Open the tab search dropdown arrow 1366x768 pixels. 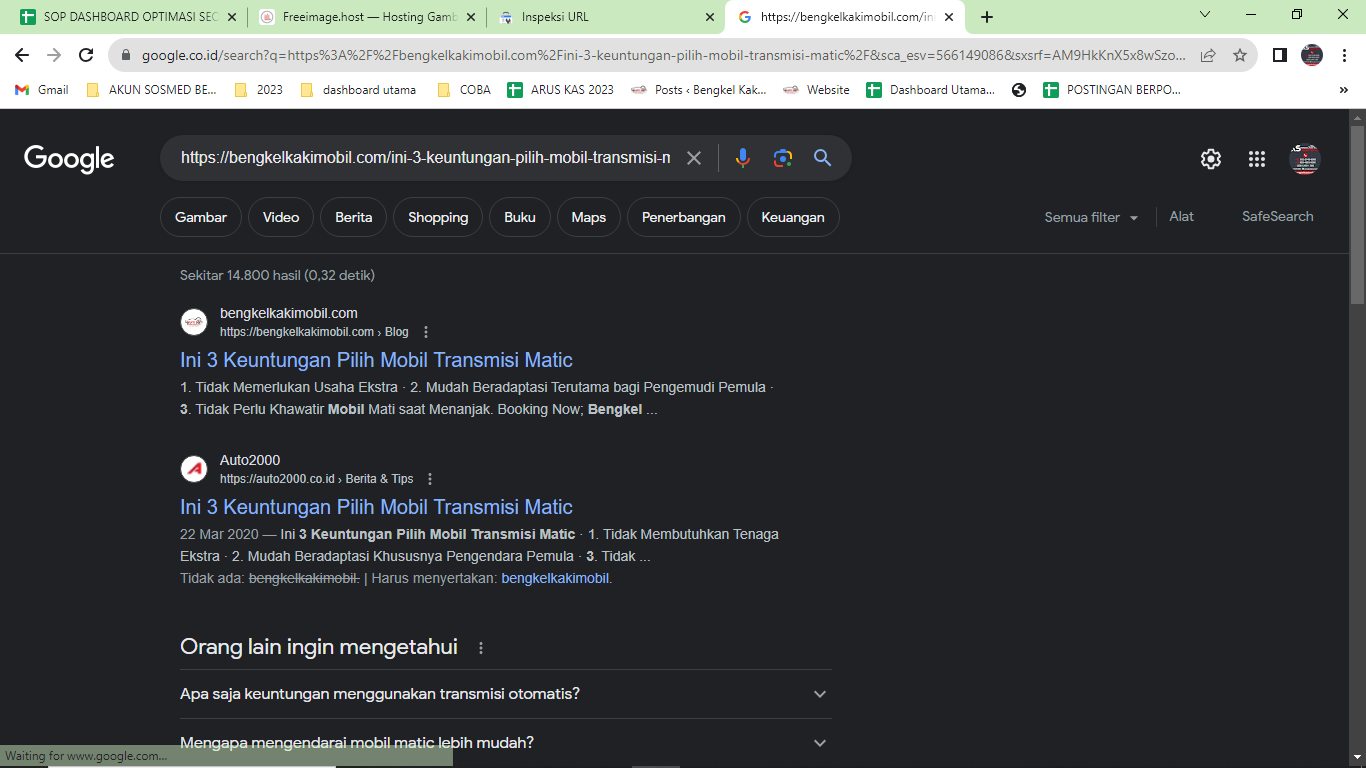click(x=1205, y=15)
